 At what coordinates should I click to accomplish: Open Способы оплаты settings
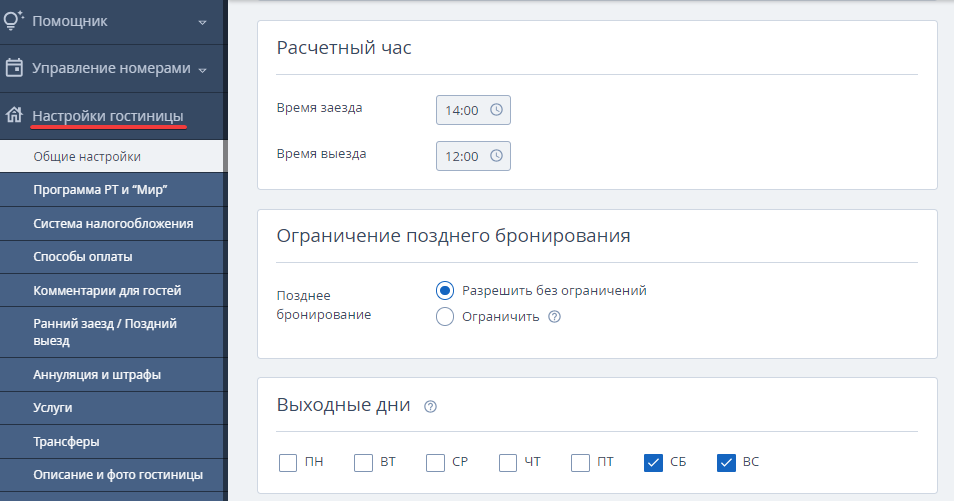tap(112, 257)
